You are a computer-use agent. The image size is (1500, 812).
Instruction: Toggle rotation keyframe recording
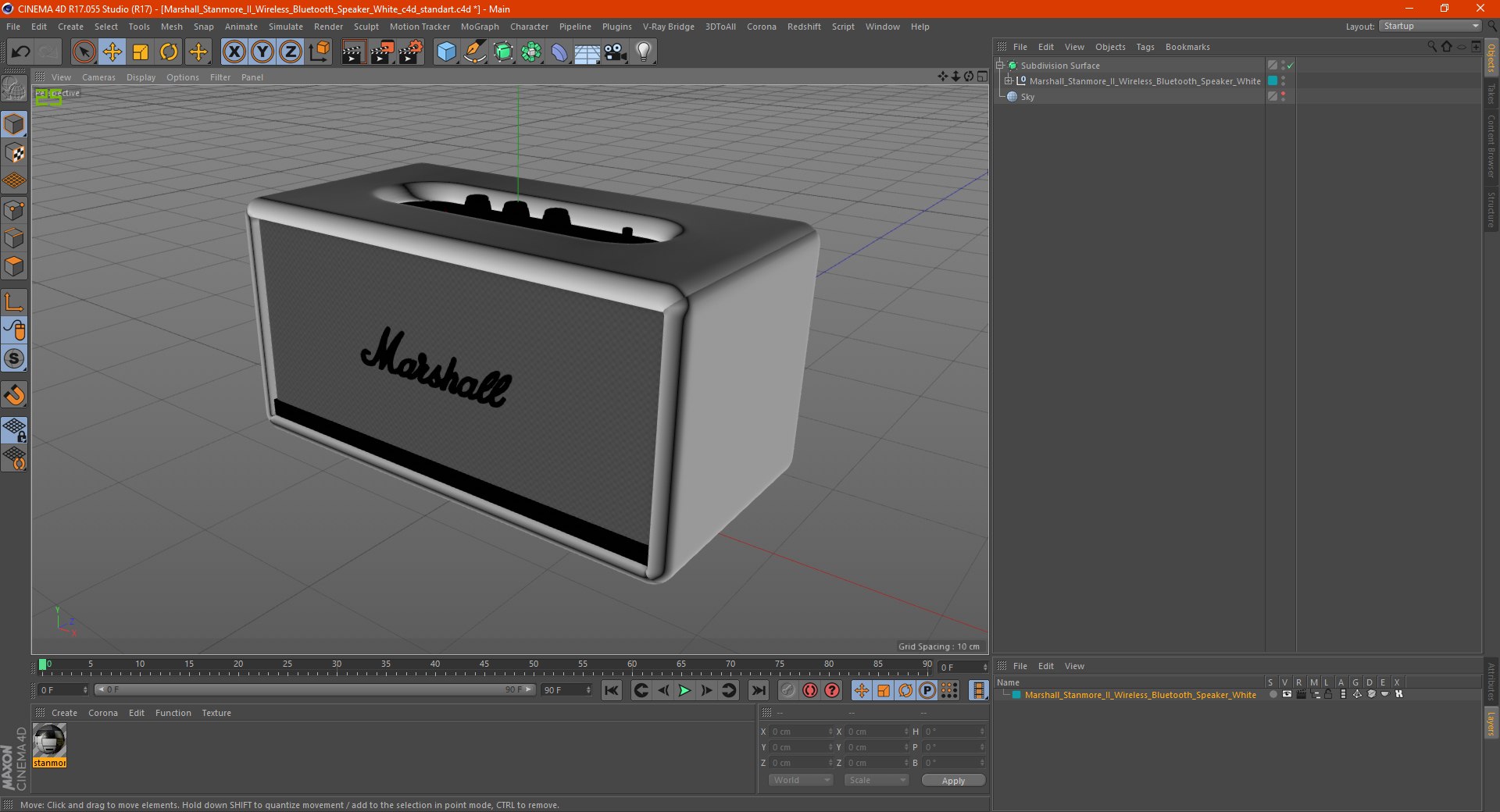(x=905, y=690)
